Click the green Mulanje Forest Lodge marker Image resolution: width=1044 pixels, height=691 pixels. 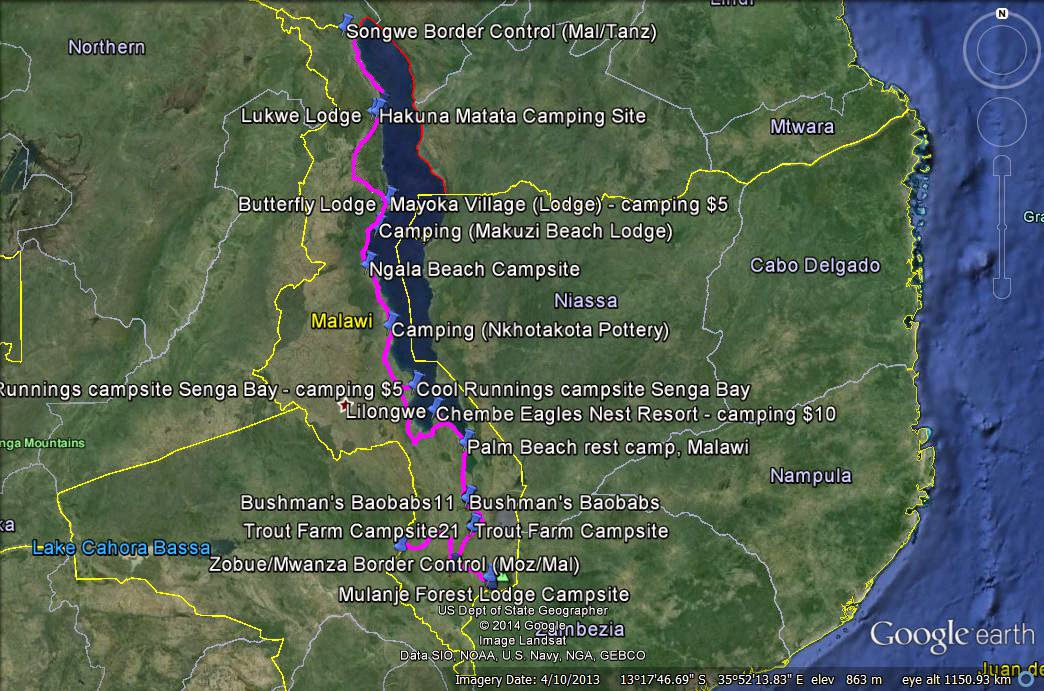point(503,578)
